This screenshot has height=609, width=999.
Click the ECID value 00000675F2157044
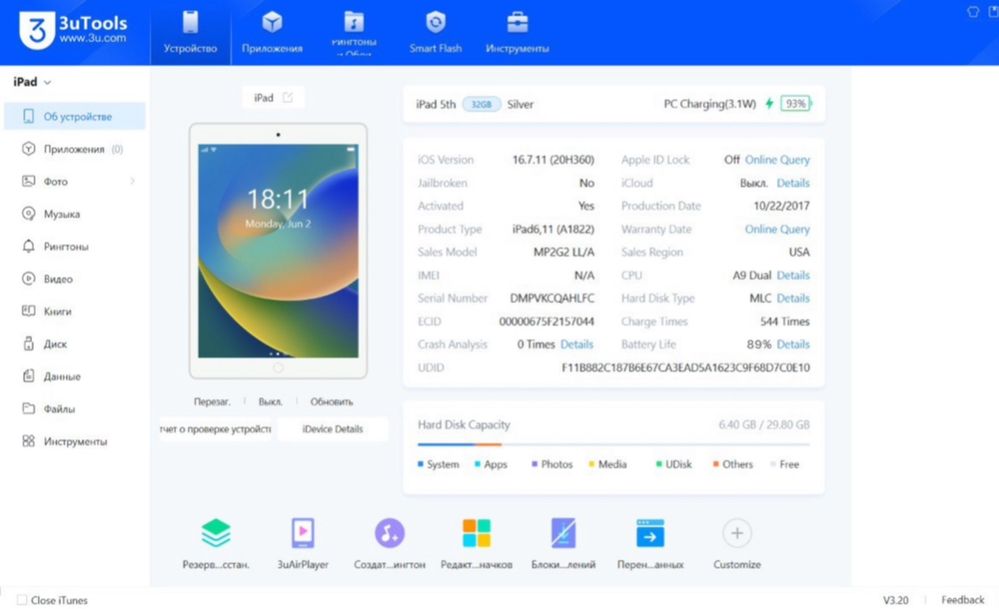pyautogui.click(x=547, y=322)
